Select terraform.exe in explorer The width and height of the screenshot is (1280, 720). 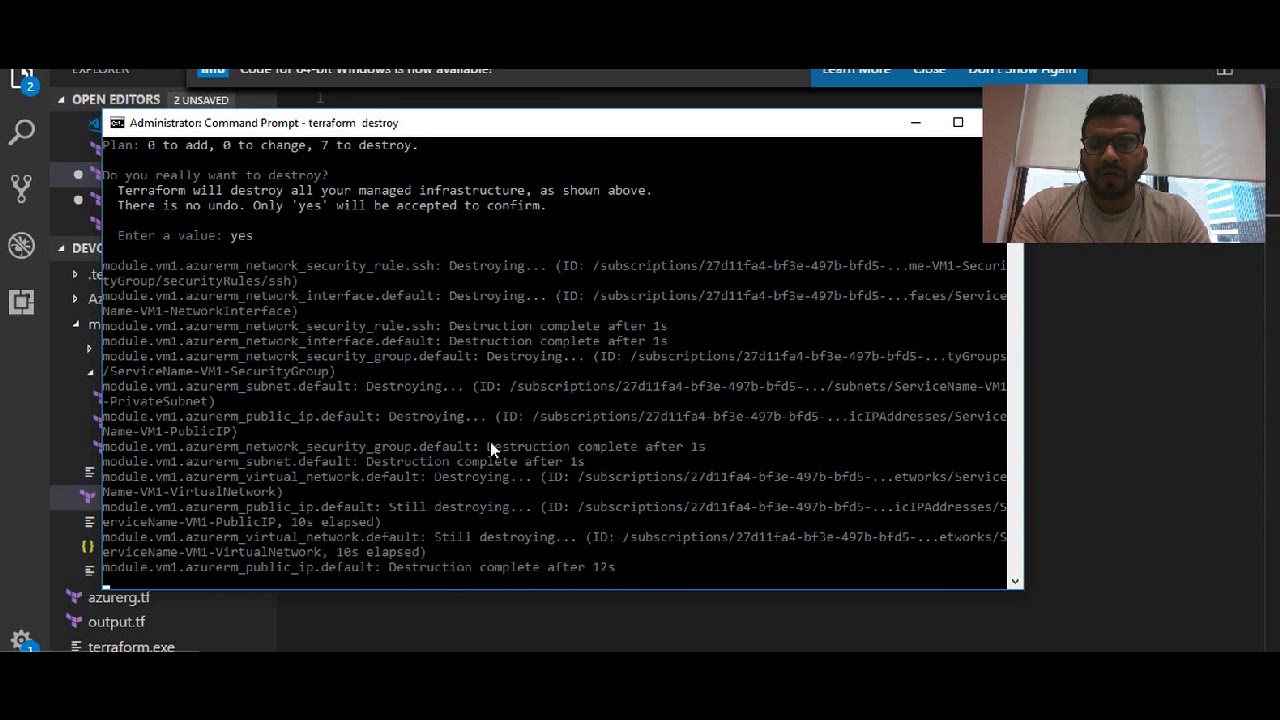click(131, 646)
